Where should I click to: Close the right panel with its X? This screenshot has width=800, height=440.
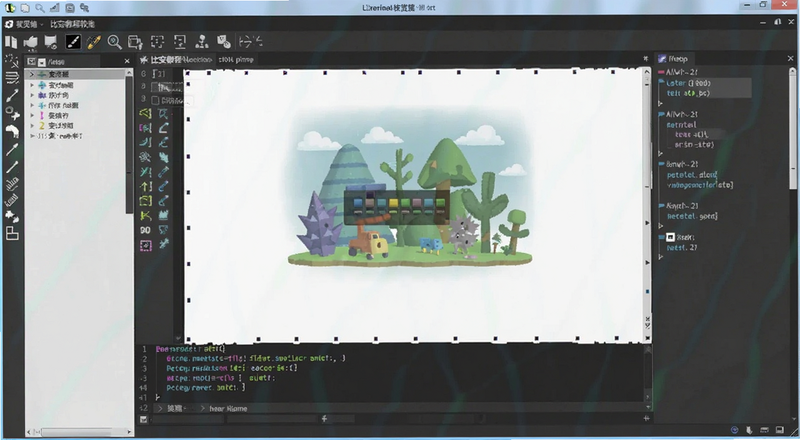point(790,59)
